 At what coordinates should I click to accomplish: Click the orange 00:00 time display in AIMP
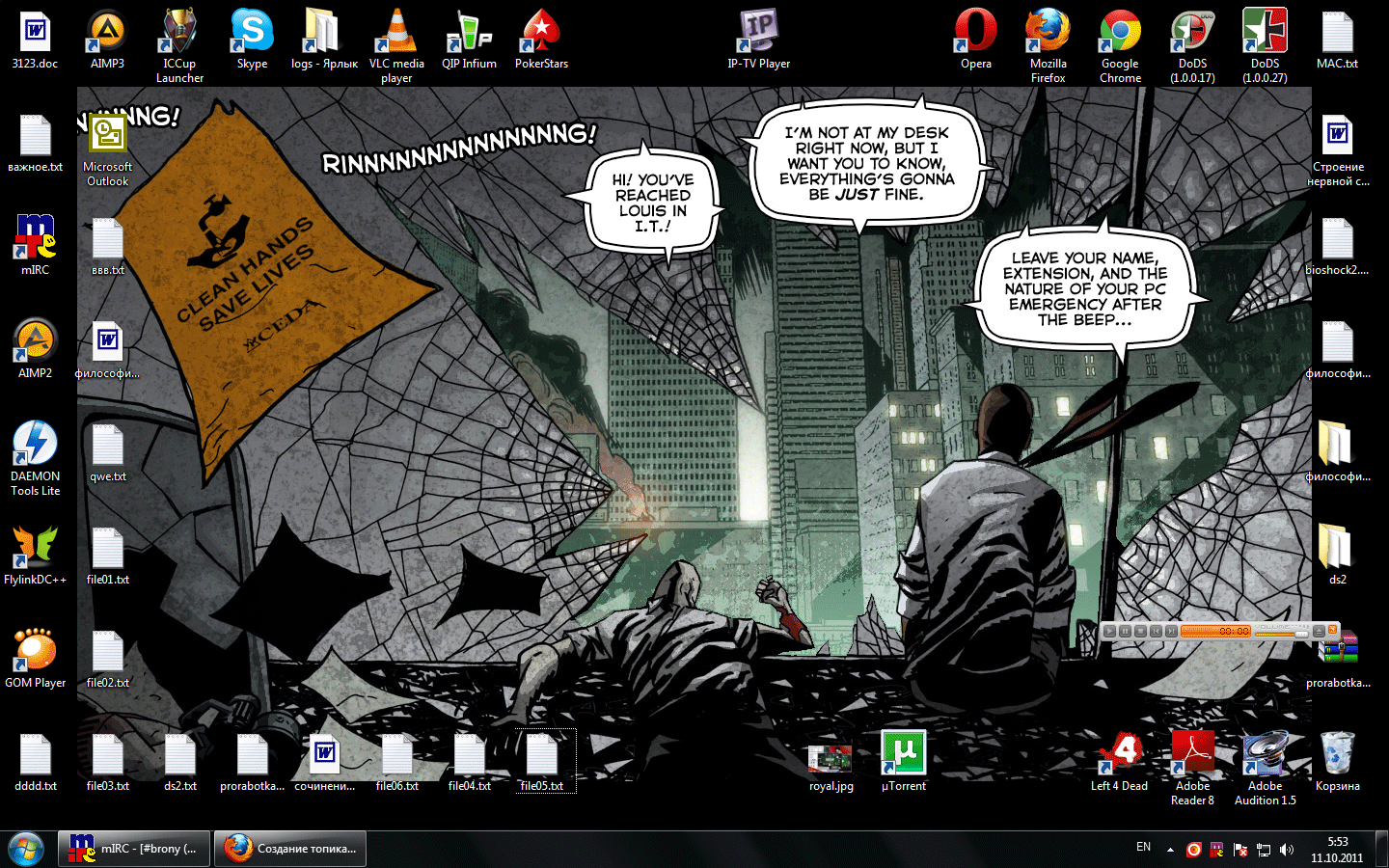tap(1216, 632)
